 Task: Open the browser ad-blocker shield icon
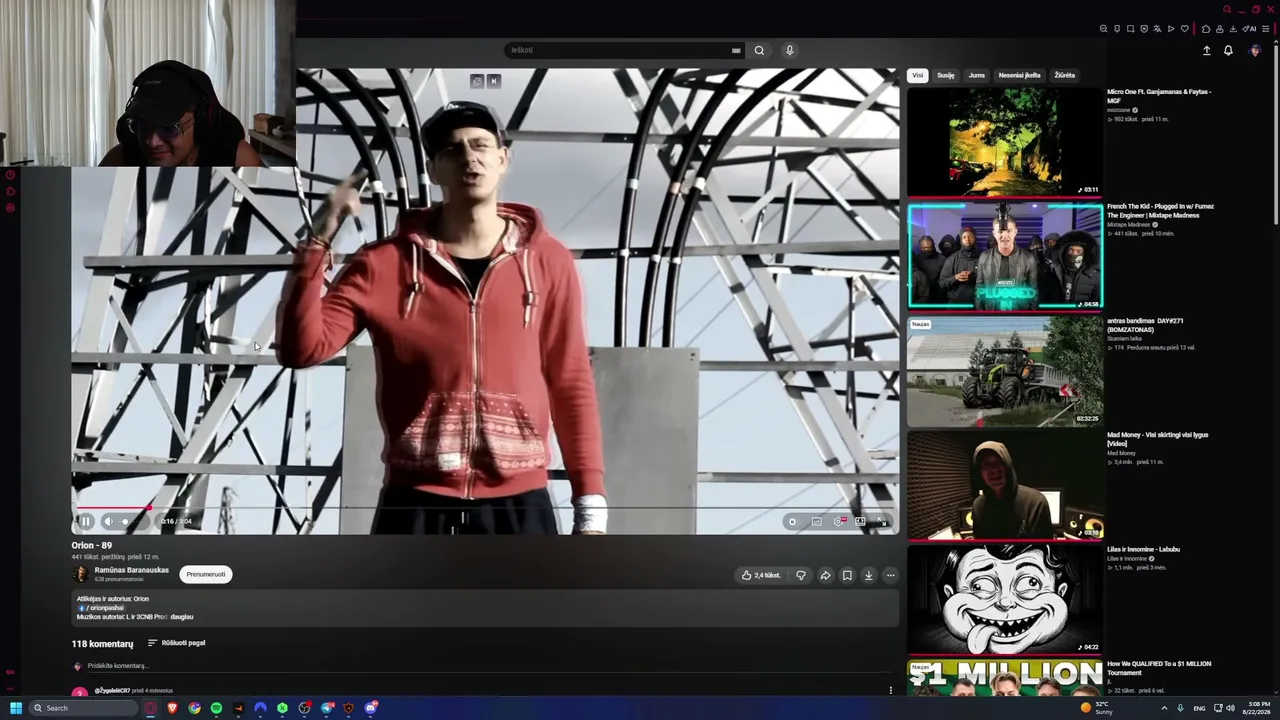pyautogui.click(x=1144, y=29)
